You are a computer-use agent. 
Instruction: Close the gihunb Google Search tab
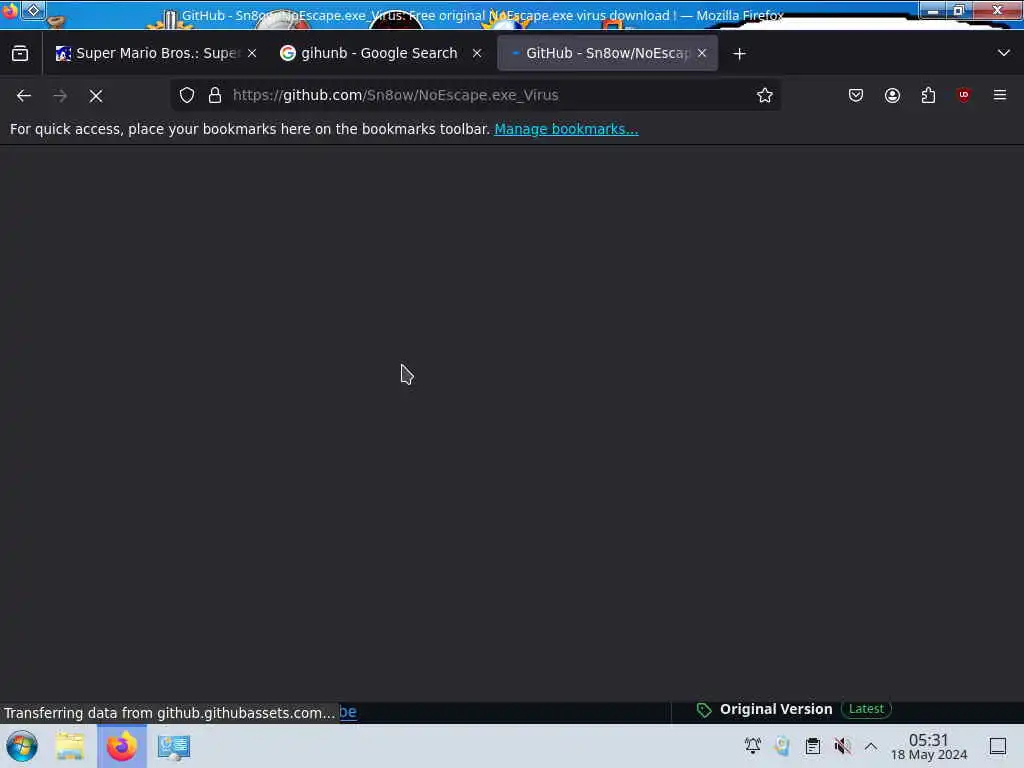click(x=477, y=54)
